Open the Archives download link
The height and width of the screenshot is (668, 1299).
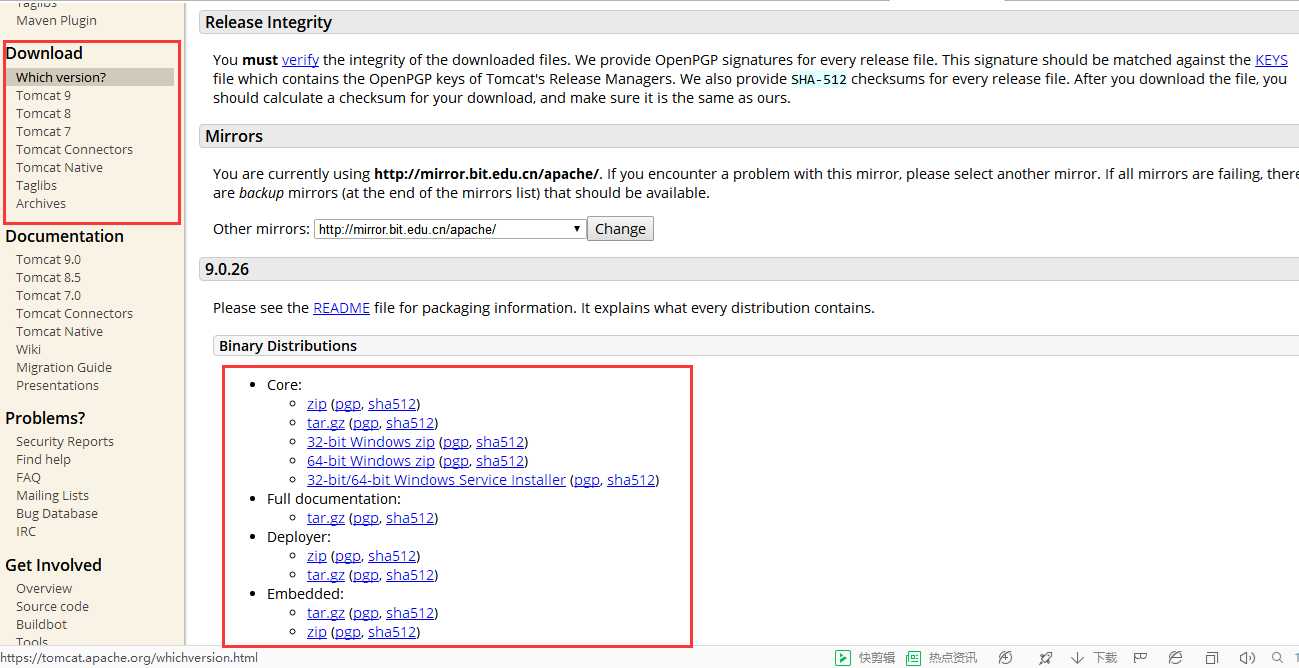pos(41,203)
